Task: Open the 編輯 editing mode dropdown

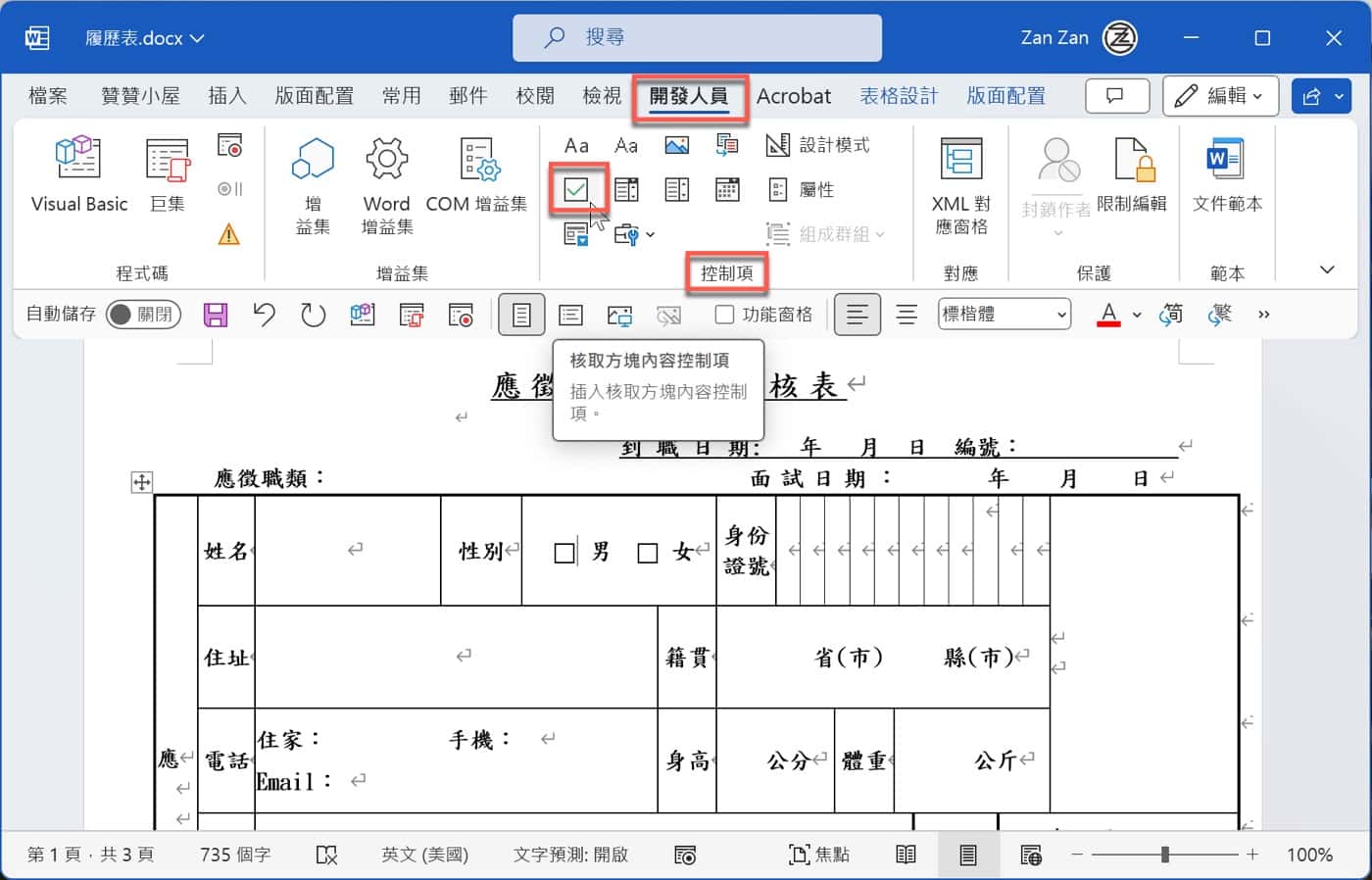Action: [x=1220, y=96]
